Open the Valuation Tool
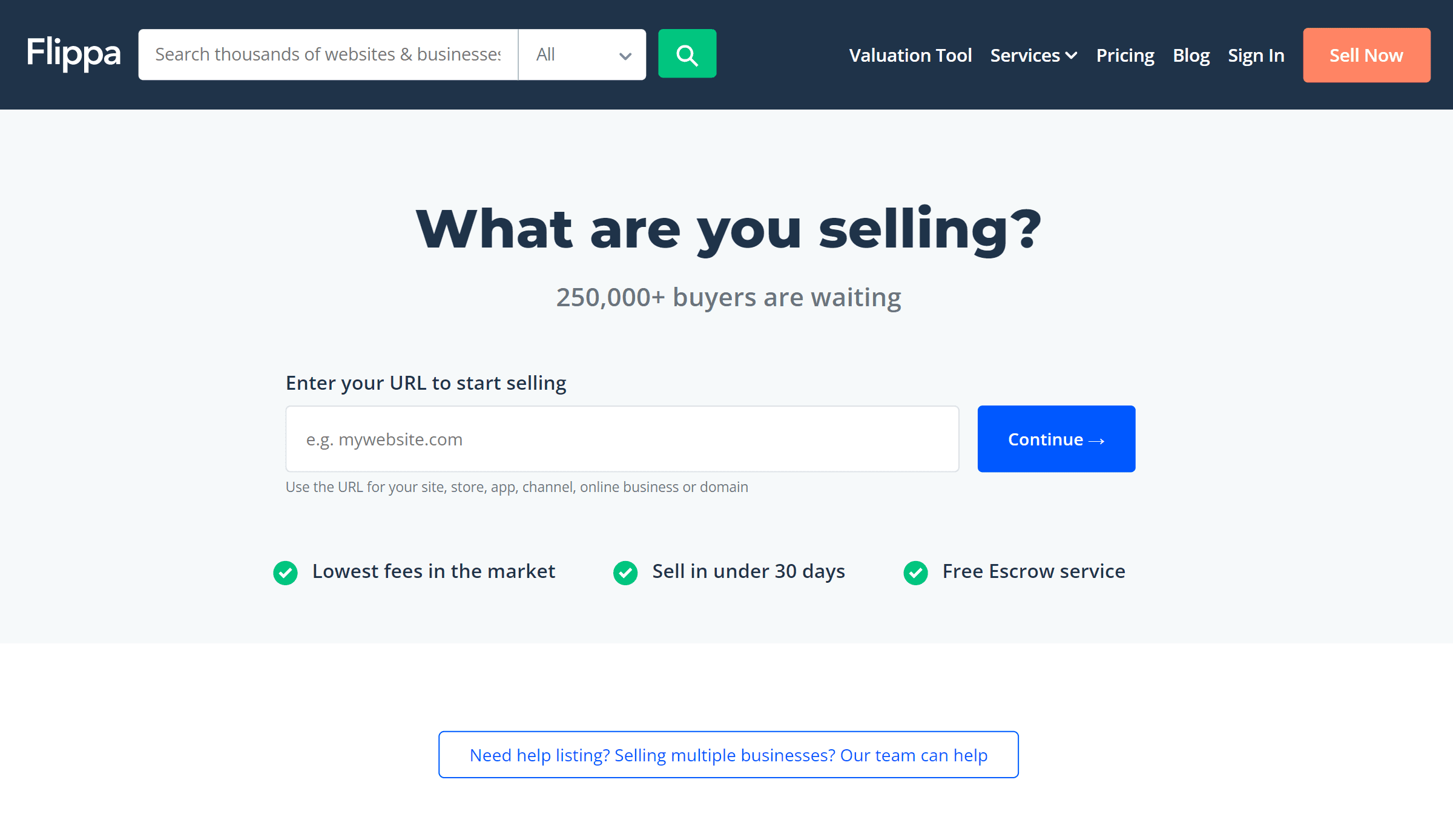The image size is (1453, 840). pos(911,55)
